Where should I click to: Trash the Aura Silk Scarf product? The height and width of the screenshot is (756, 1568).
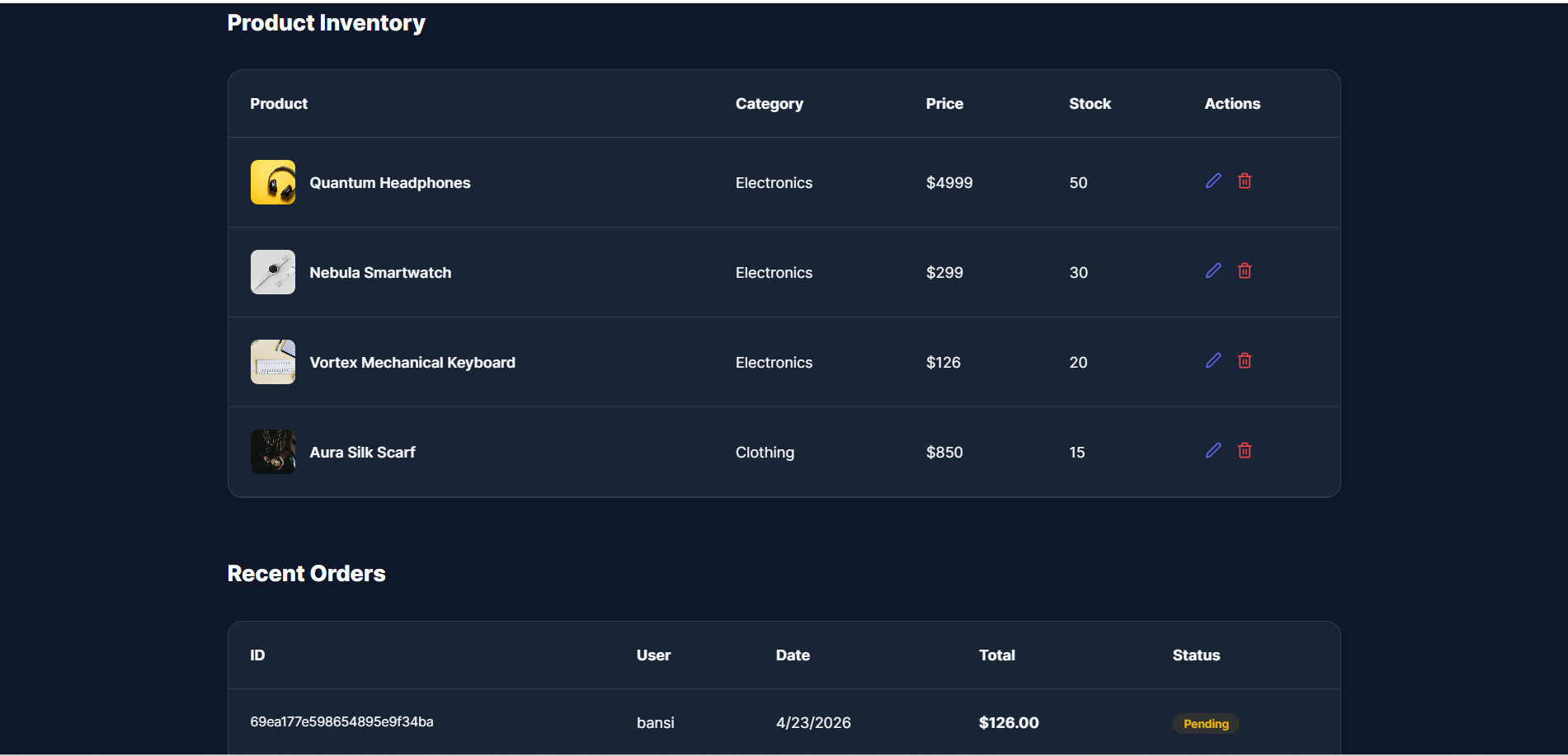[1245, 451]
